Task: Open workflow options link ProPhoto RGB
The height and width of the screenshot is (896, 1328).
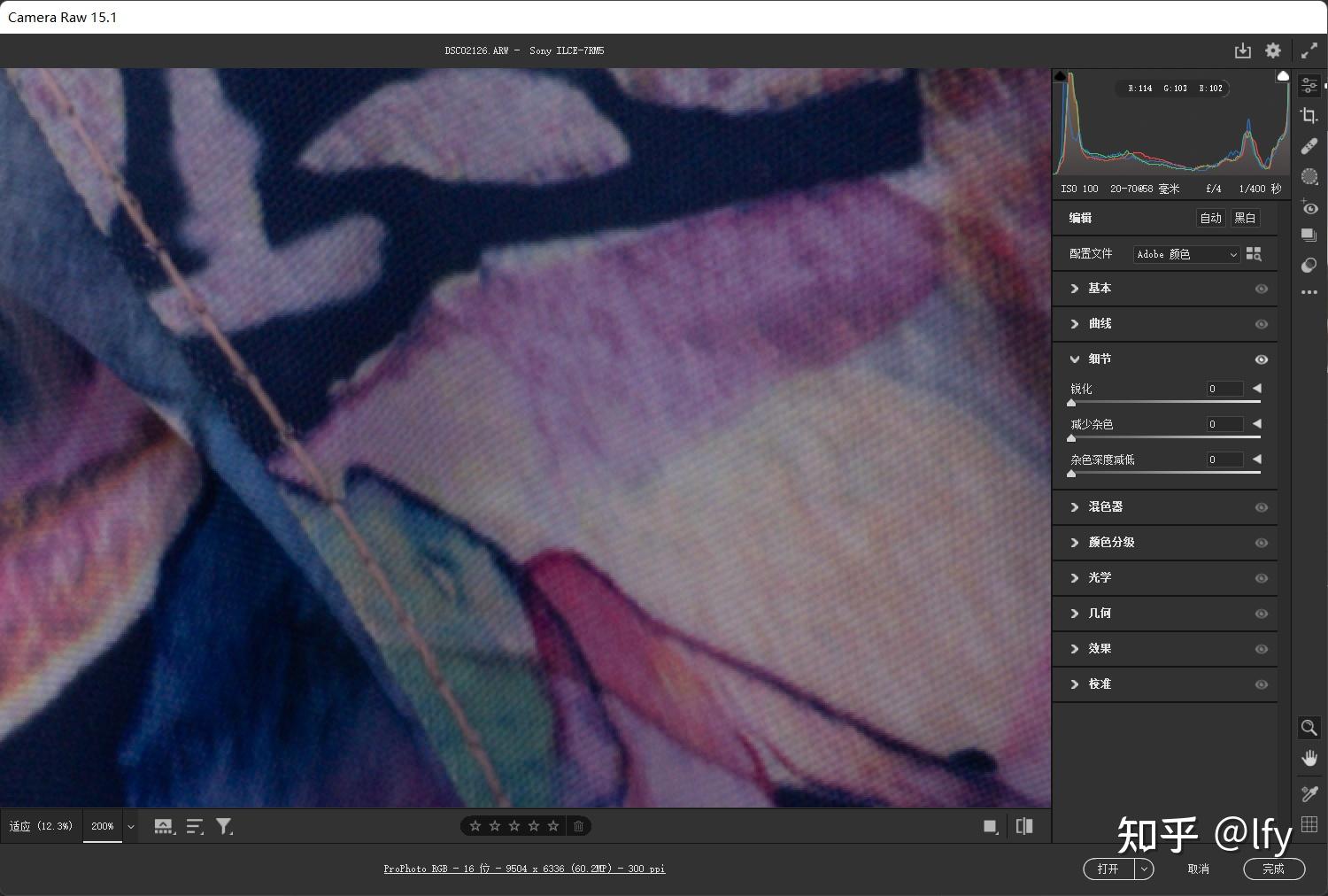Action: [524, 869]
